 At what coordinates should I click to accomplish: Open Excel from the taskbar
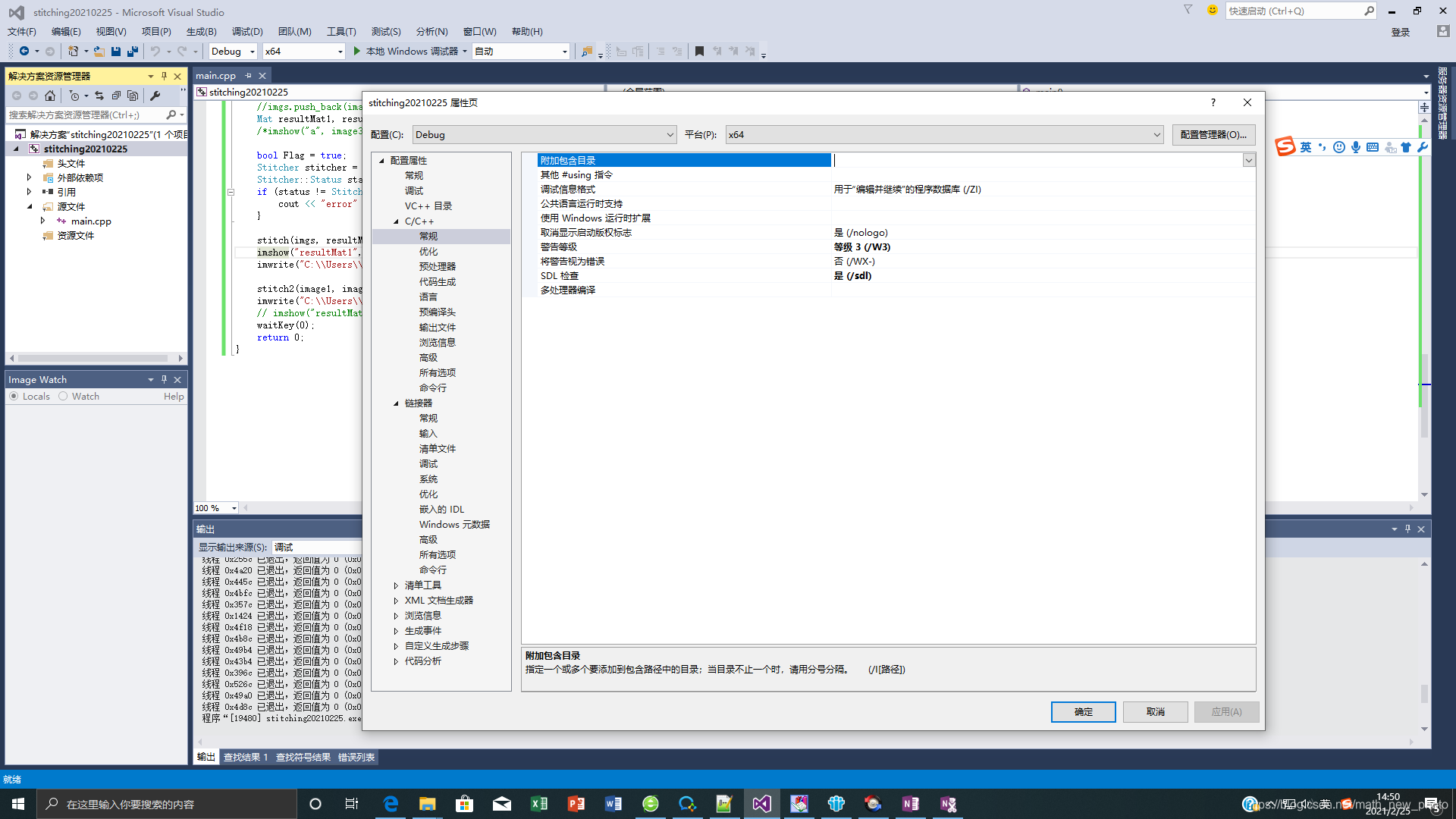point(539,804)
